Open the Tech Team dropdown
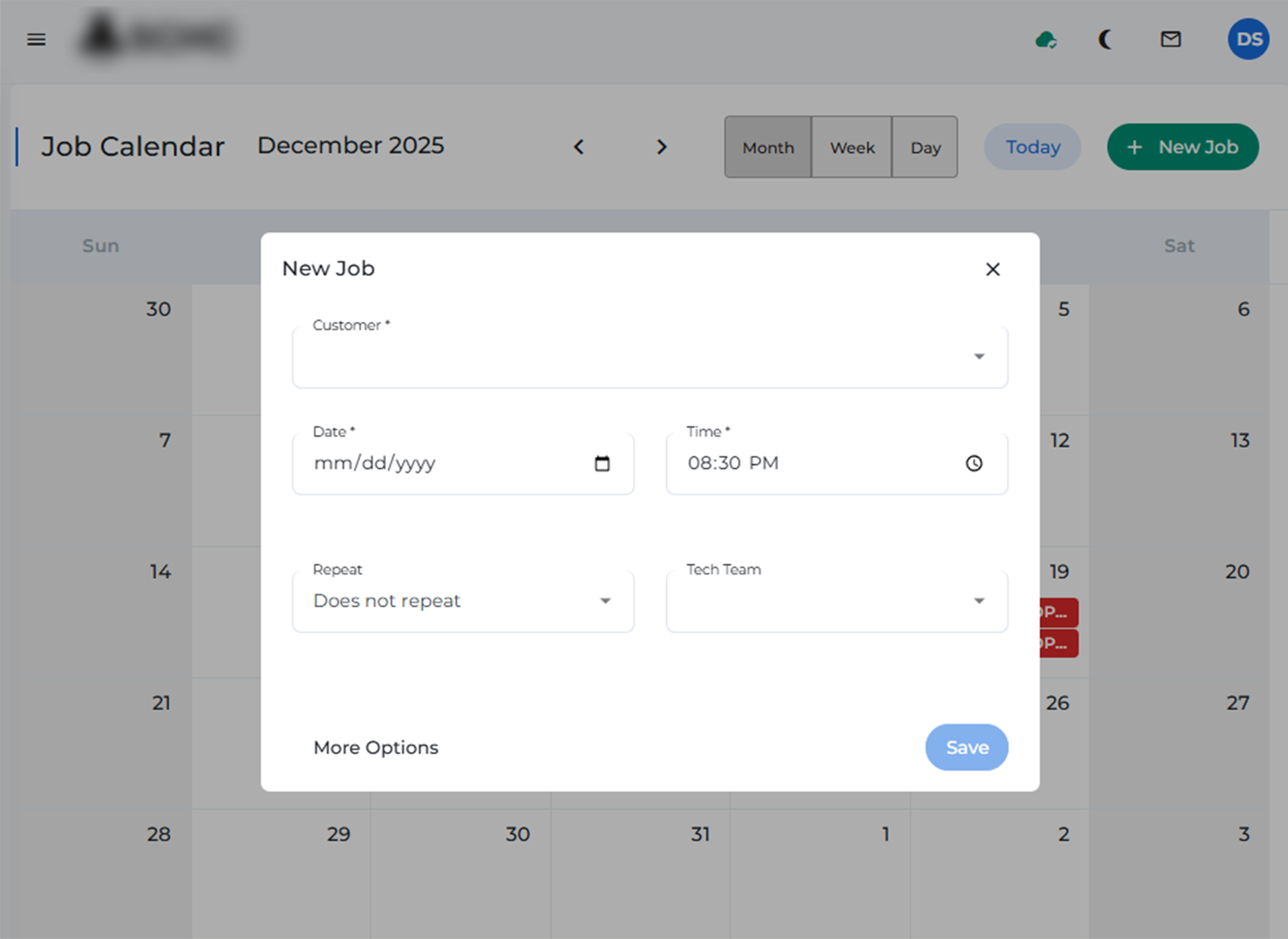The height and width of the screenshot is (939, 1288). coord(979,601)
